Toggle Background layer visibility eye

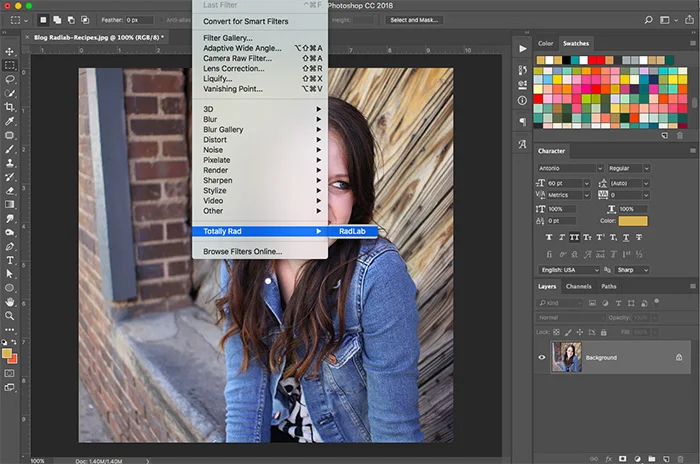(542, 357)
